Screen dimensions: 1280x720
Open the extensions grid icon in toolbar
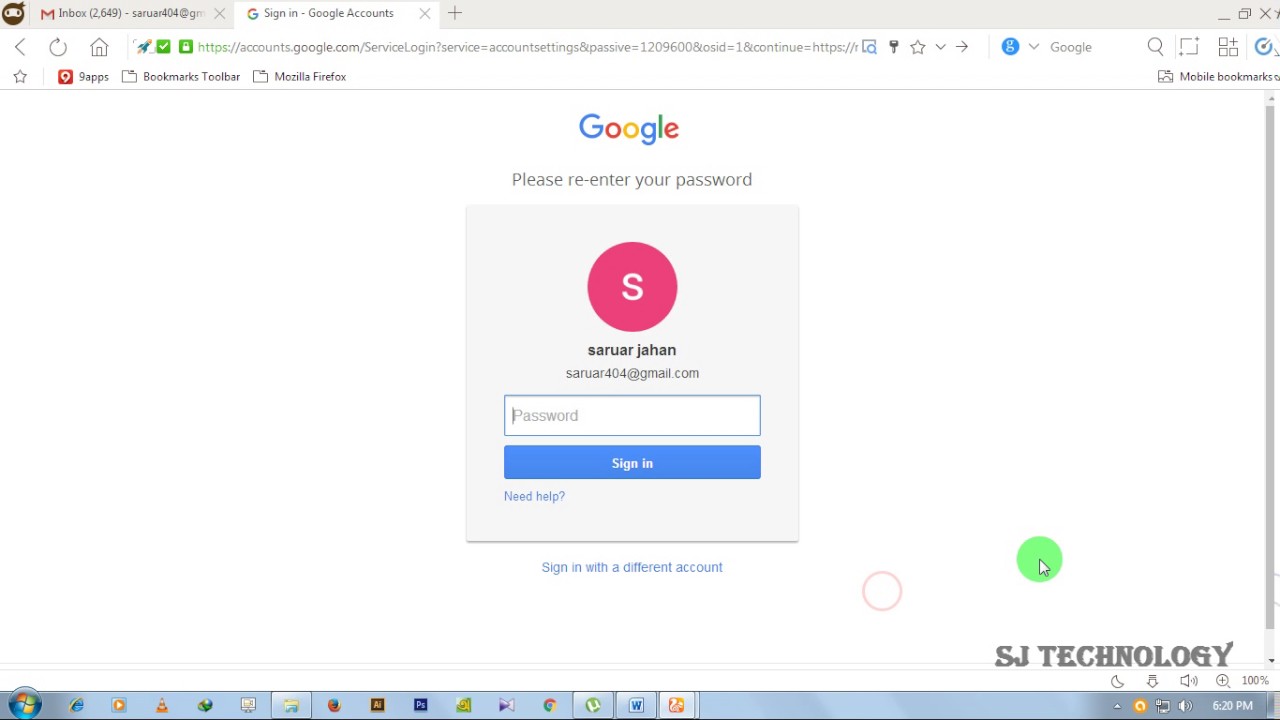[1228, 47]
